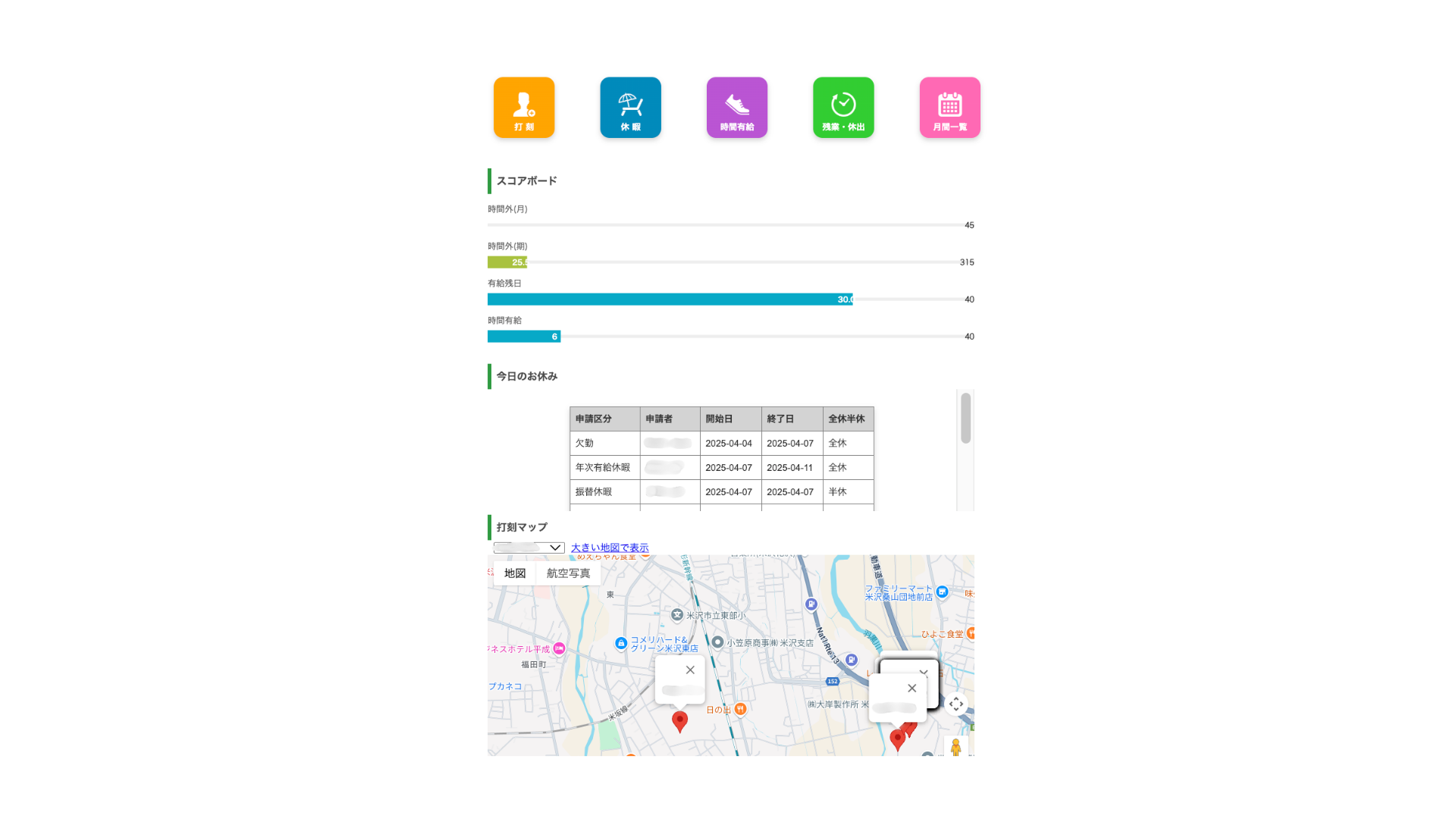Click the 時間有給 progress bar showing 6
This screenshot has width=1456, height=819.
523,337
